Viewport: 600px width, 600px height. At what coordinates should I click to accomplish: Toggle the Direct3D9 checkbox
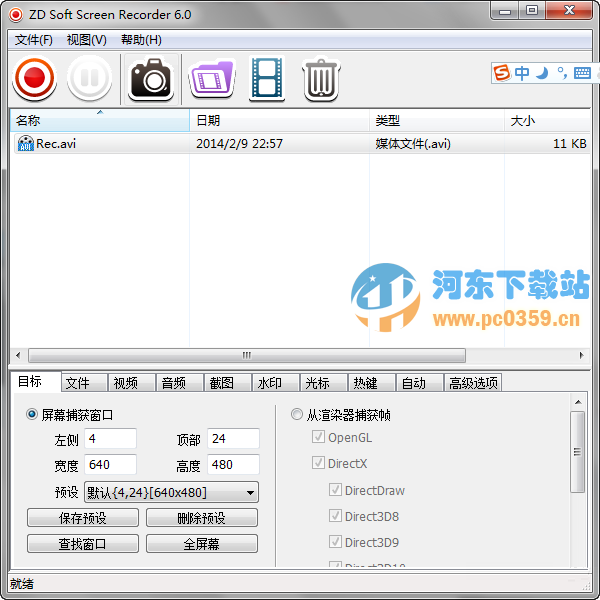pyautogui.click(x=335, y=541)
